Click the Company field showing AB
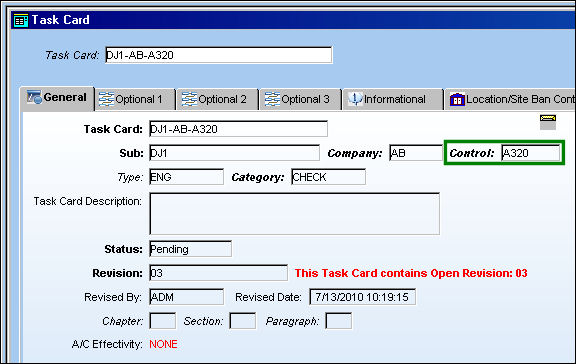576x364 pixels. (x=416, y=153)
